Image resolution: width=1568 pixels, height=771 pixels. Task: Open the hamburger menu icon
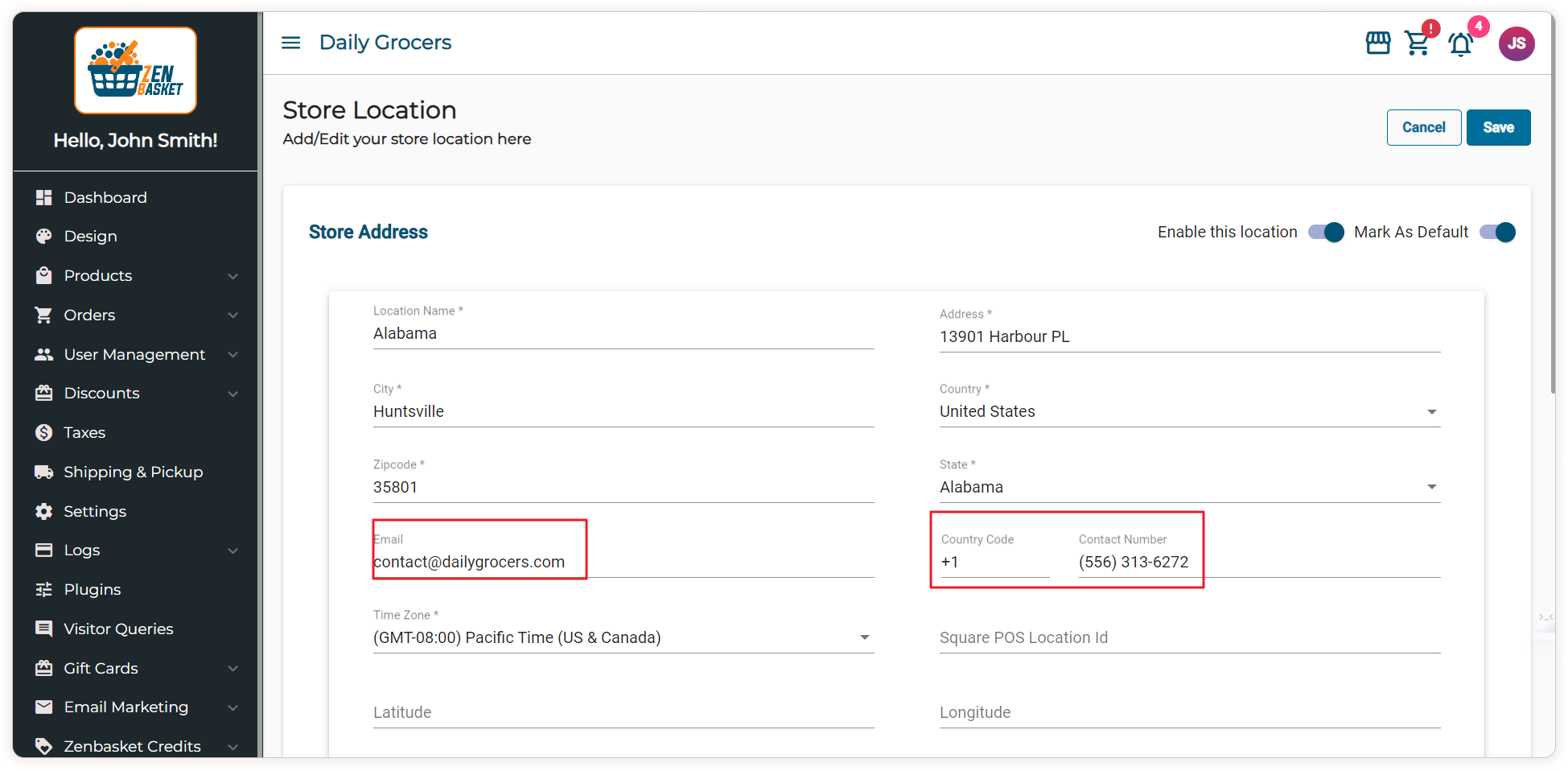tap(290, 43)
